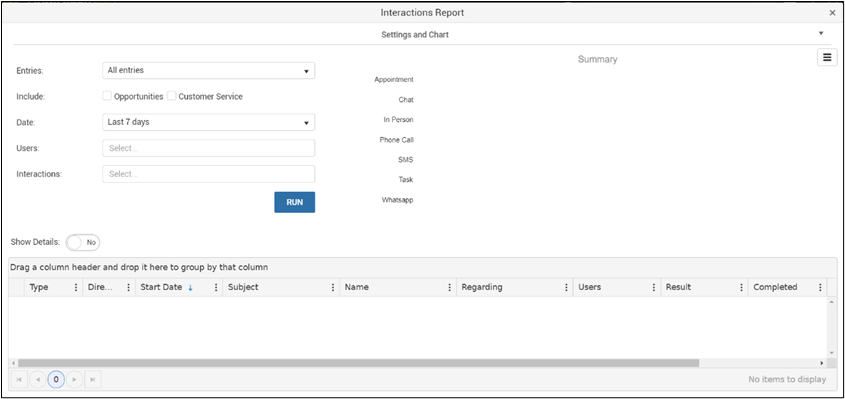Sort by the Name column header
The image size is (845, 399).
[357, 287]
